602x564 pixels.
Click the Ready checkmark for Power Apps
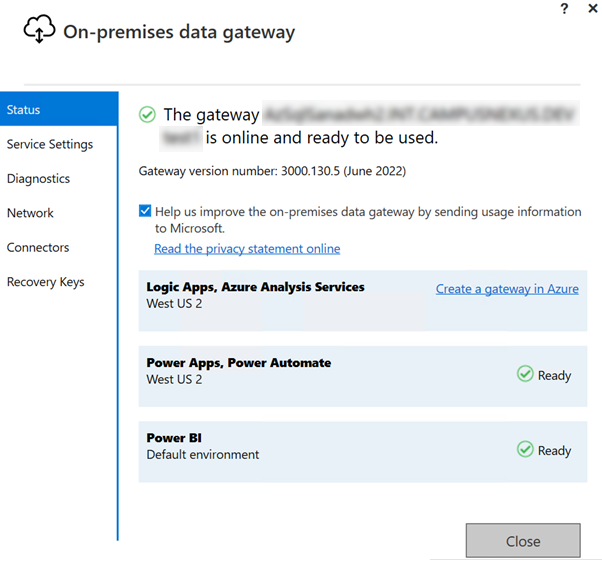pos(525,374)
